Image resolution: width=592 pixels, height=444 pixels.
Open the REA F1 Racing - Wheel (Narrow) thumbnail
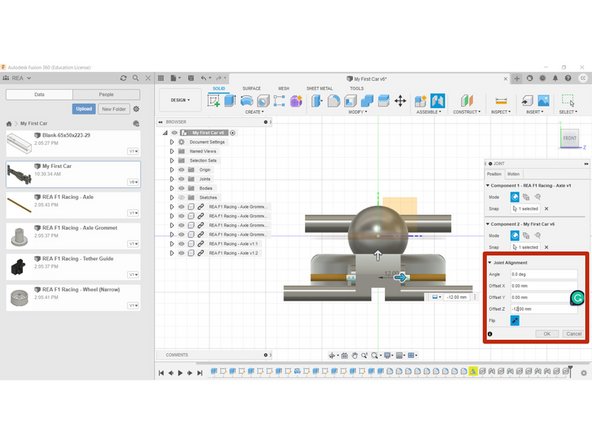(x=19, y=298)
